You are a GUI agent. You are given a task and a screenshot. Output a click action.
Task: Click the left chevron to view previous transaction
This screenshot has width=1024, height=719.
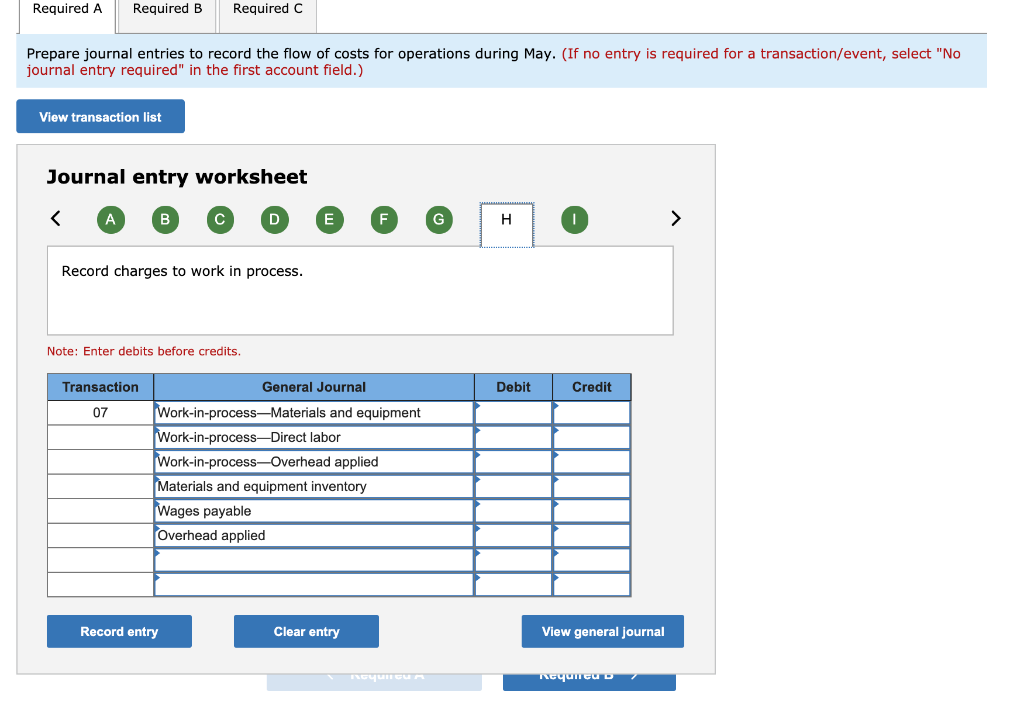point(55,218)
